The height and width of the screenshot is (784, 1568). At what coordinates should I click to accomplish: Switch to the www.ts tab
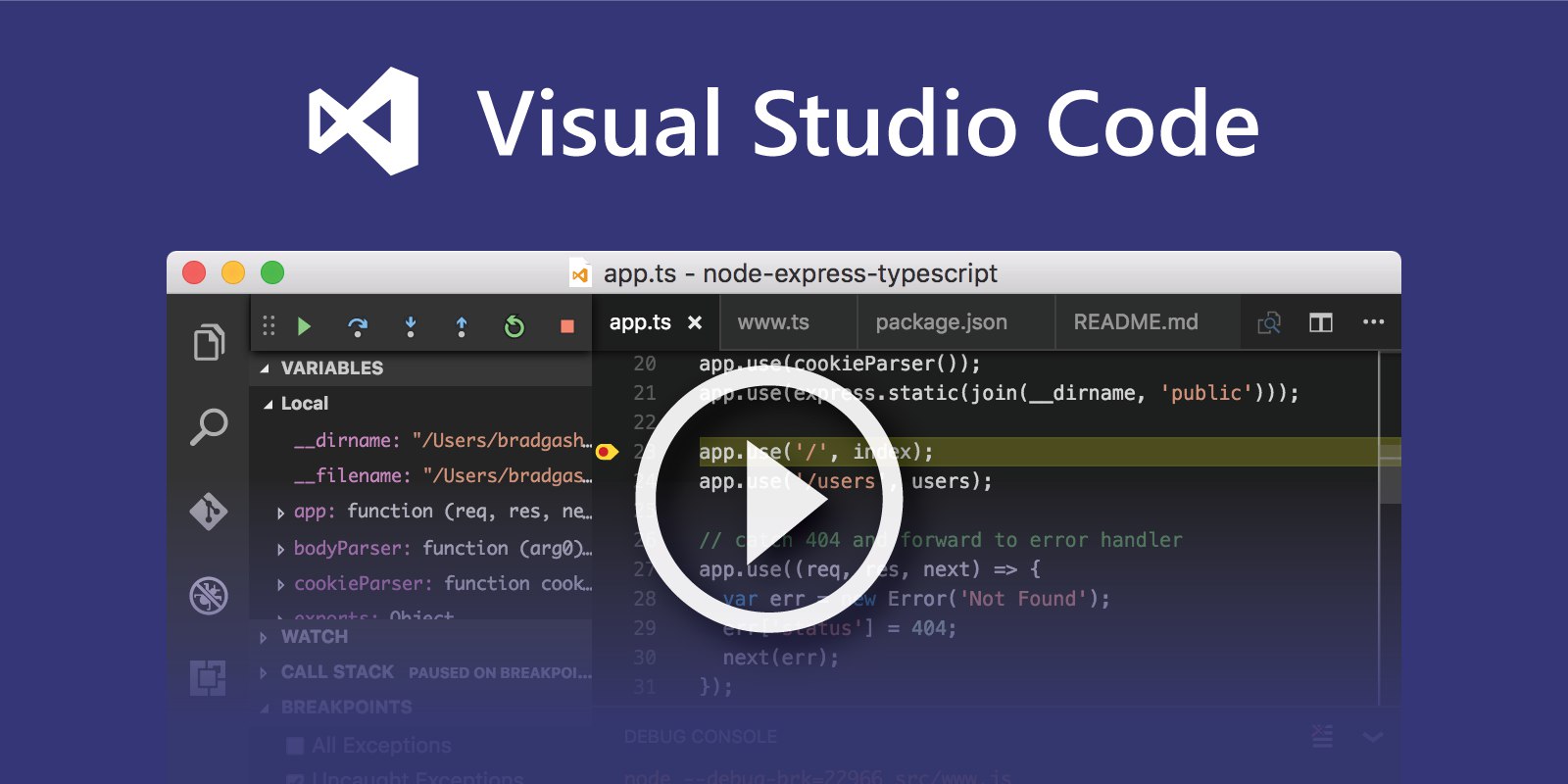point(773,322)
